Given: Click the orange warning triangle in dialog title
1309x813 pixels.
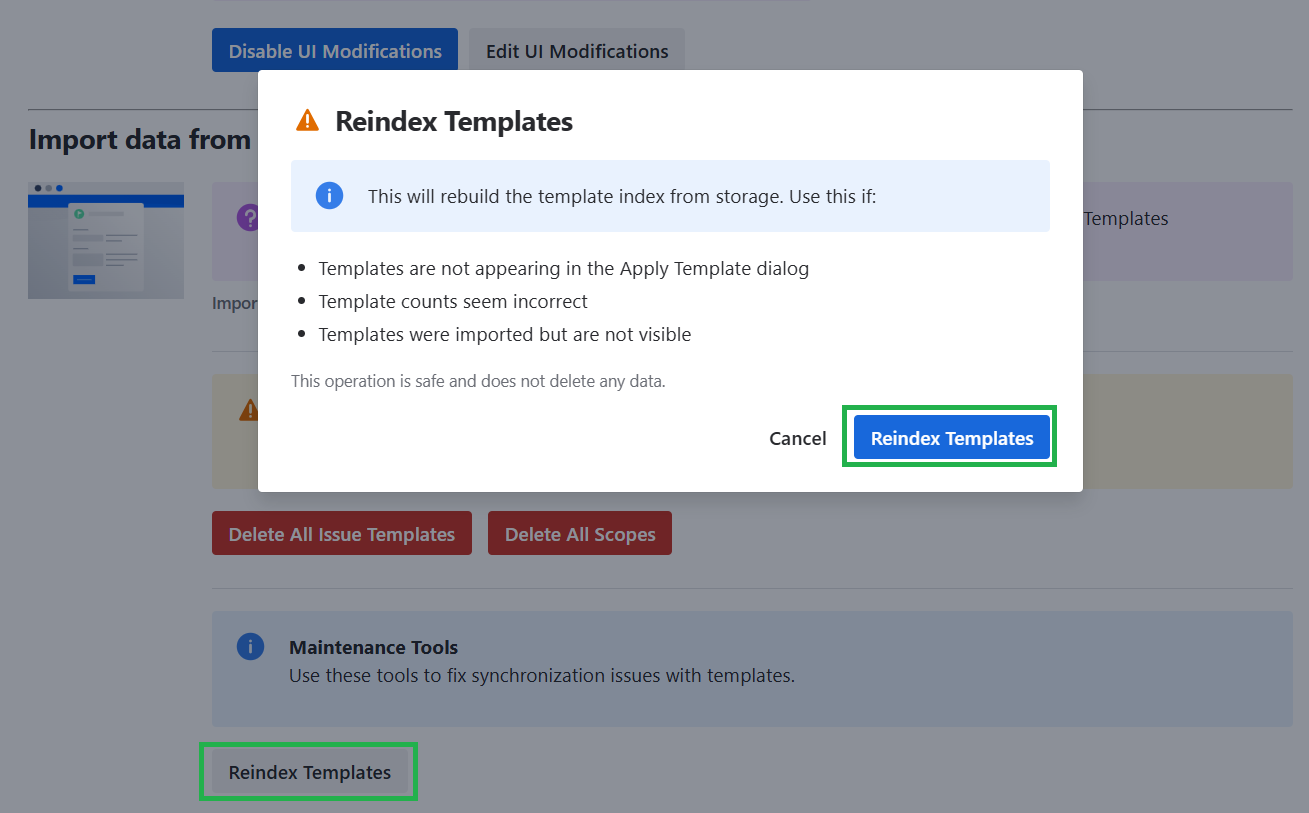Looking at the screenshot, I should coord(307,121).
